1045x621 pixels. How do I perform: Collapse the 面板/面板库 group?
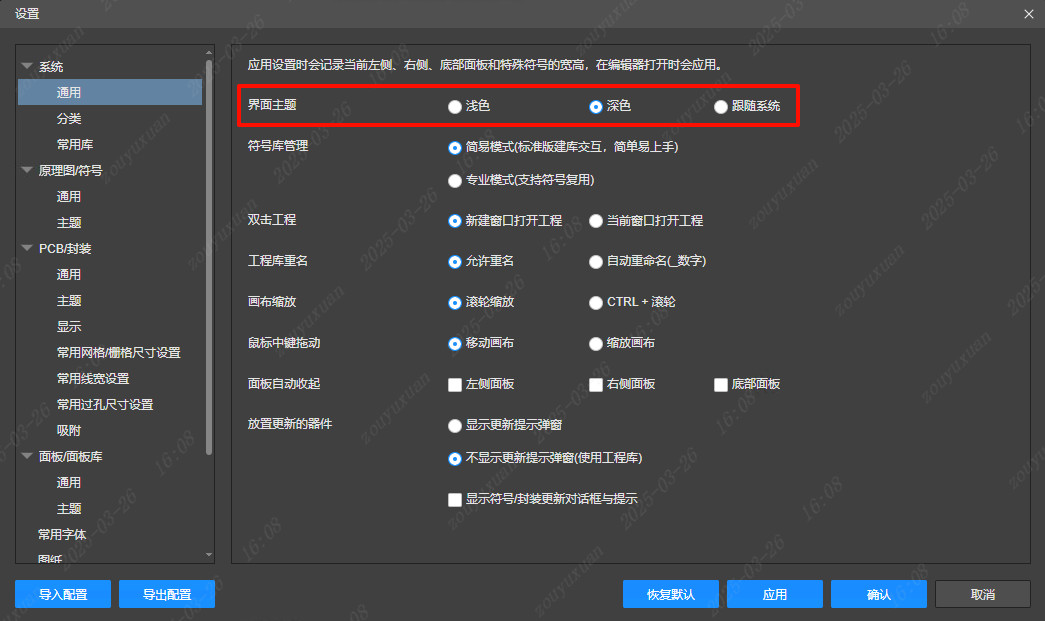coord(24,456)
